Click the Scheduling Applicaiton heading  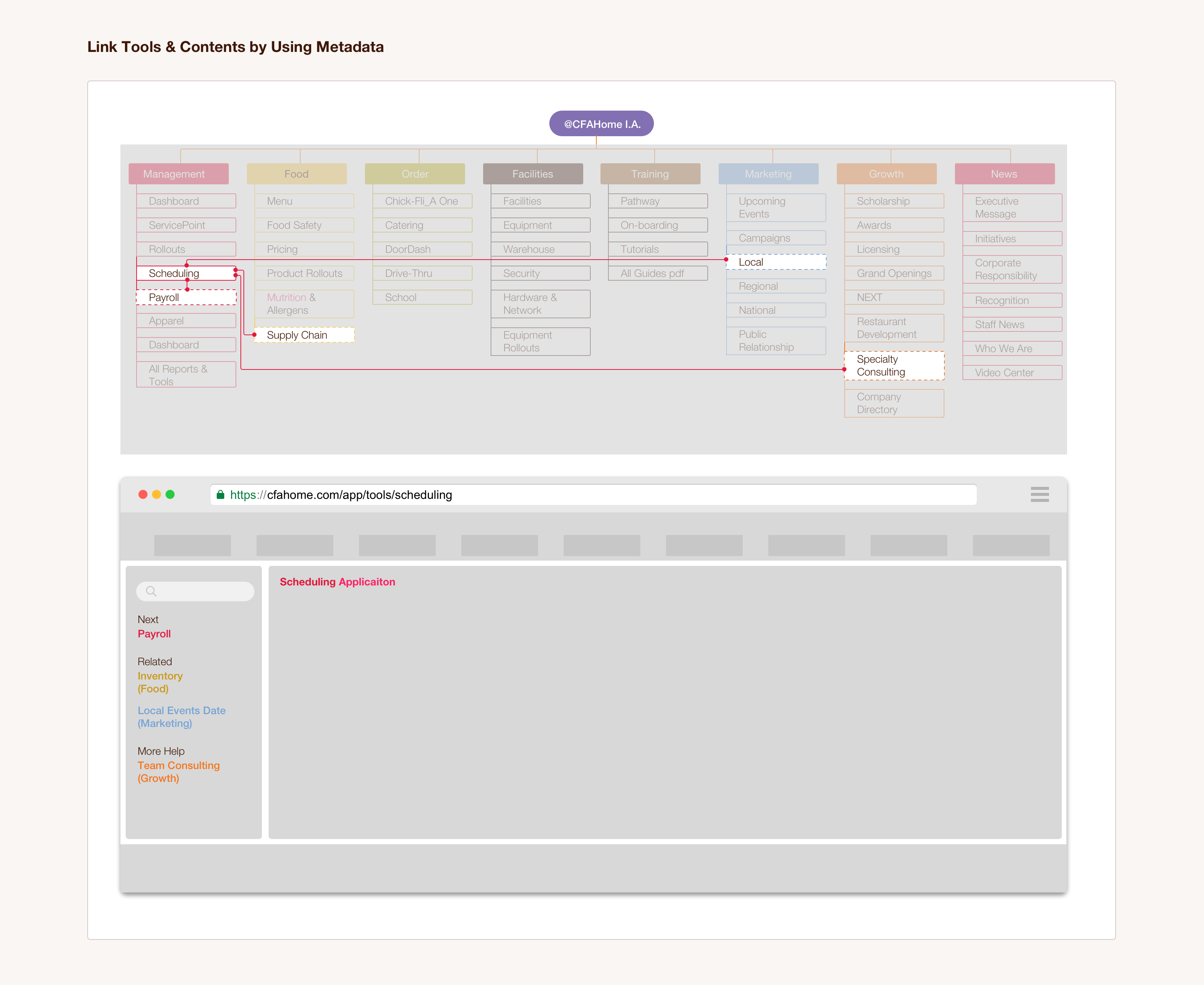tap(337, 582)
